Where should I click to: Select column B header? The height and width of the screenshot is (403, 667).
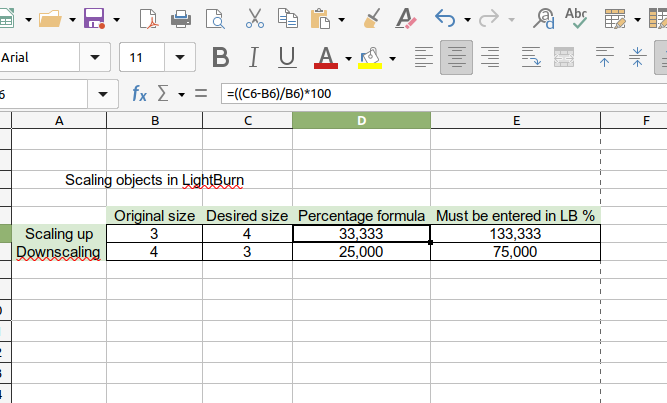pyautogui.click(x=154, y=121)
